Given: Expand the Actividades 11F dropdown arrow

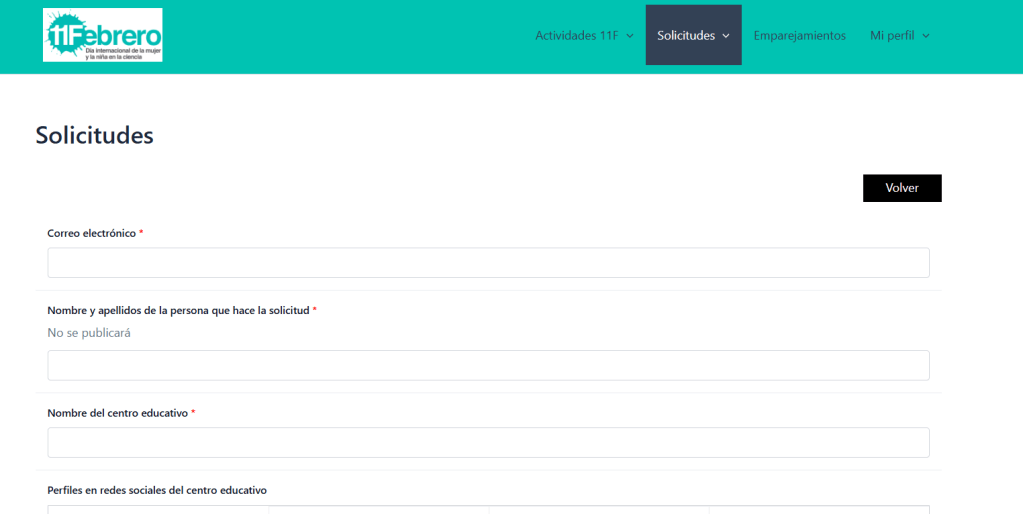Looking at the screenshot, I should [630, 36].
